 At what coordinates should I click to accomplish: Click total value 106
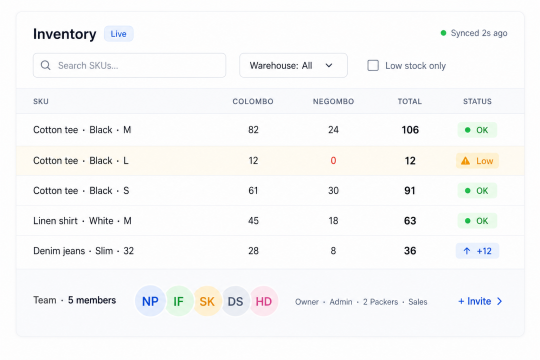pyautogui.click(x=410, y=130)
